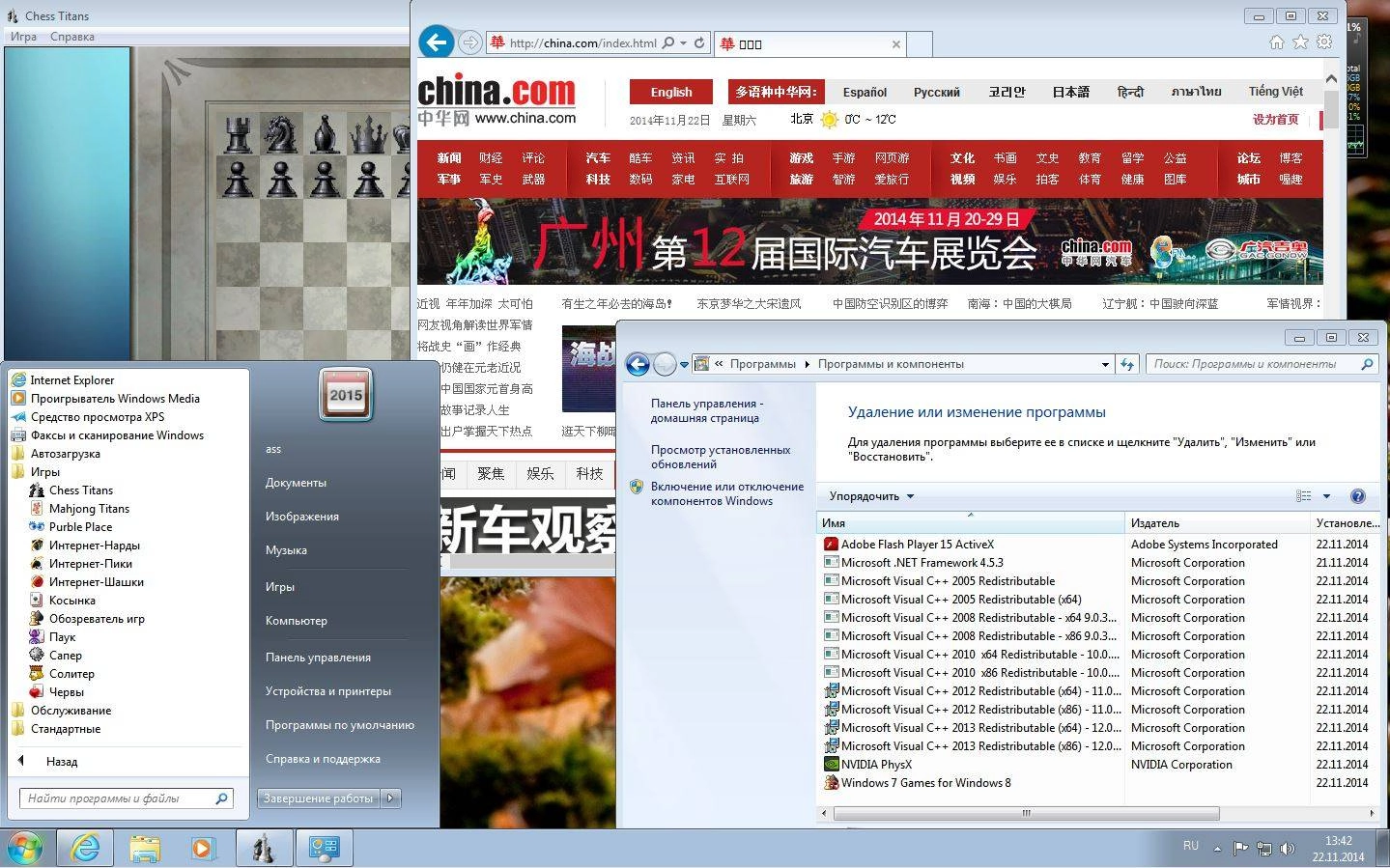Click the Windows Start orb

point(24,848)
